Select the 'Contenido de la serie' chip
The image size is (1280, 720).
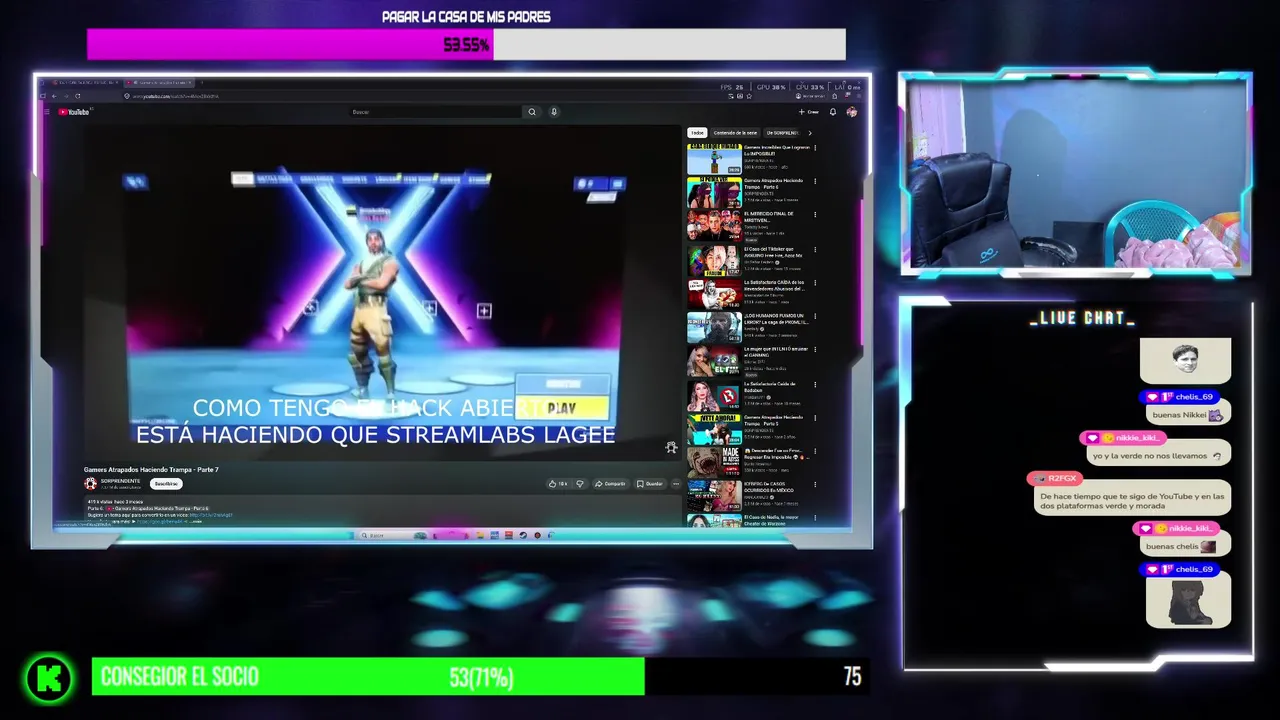pos(735,132)
